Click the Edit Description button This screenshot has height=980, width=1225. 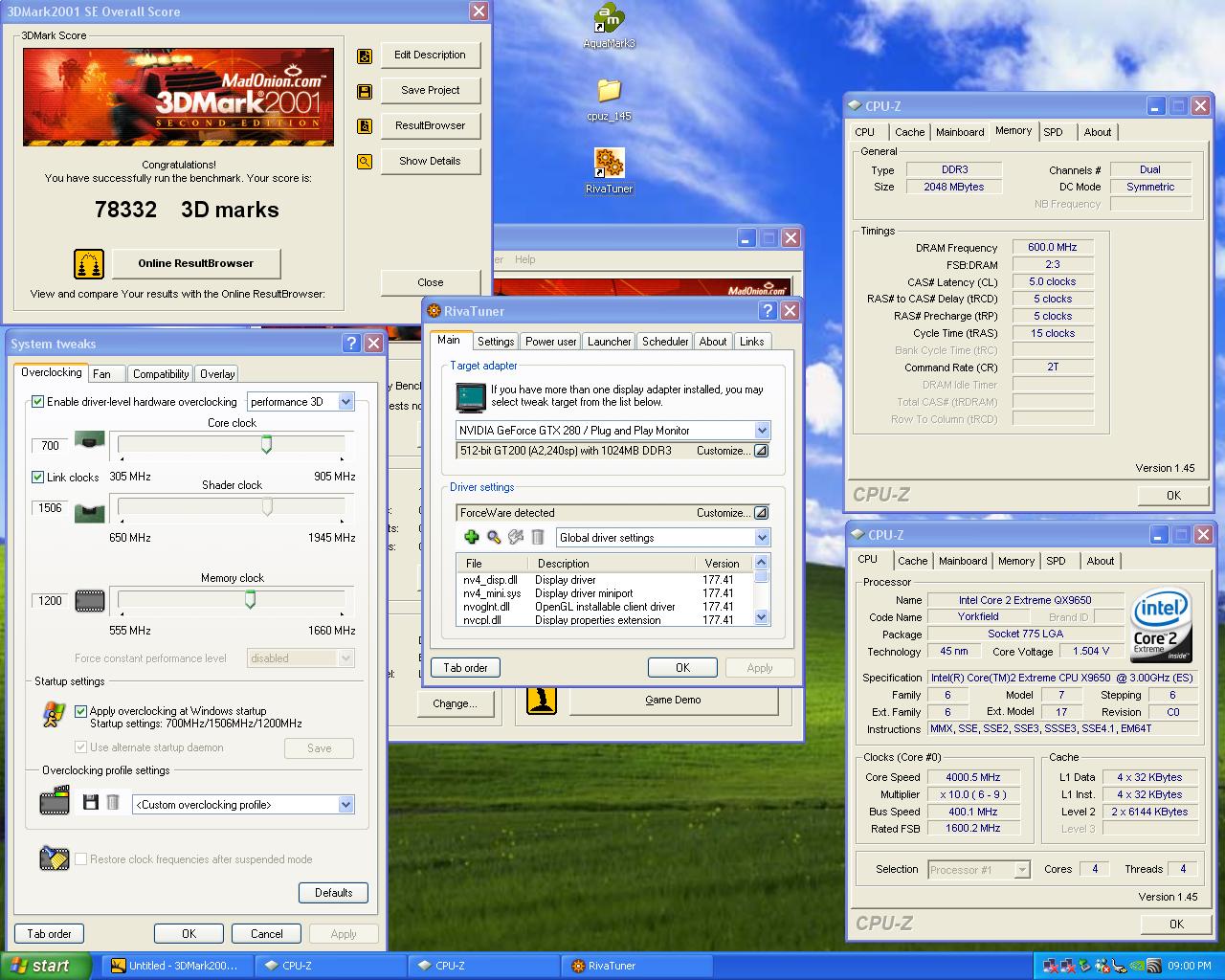click(431, 55)
